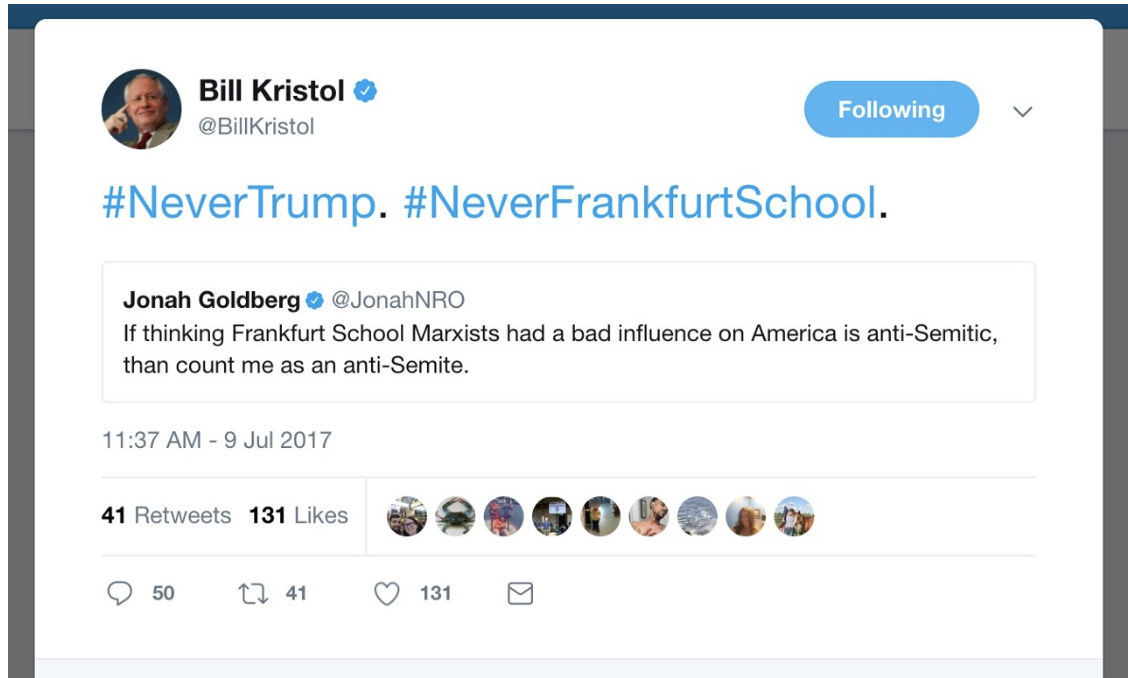
Task: Click Bill Kristol's verified badge
Action: click(365, 91)
